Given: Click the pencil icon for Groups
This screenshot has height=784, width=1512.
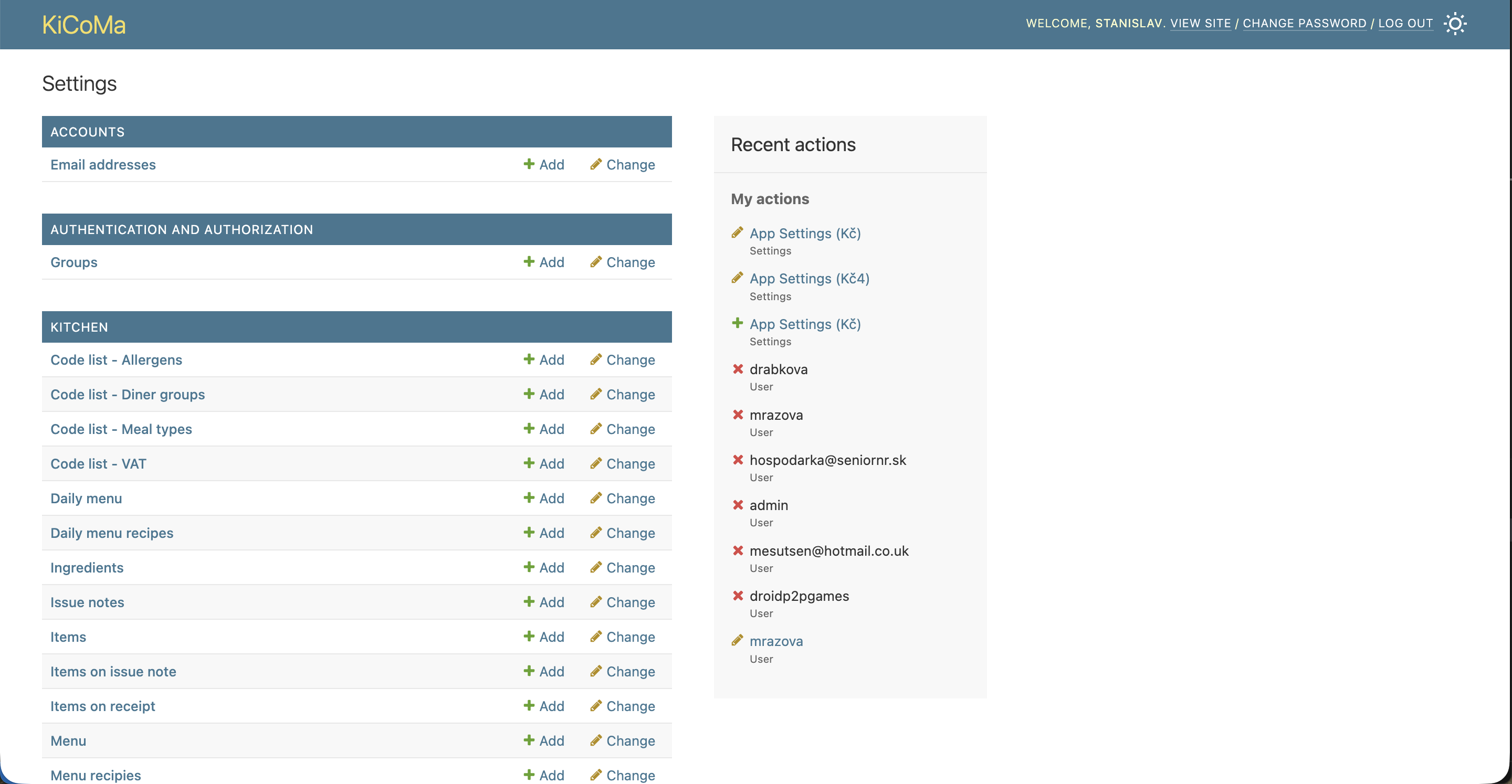Looking at the screenshot, I should [595, 262].
